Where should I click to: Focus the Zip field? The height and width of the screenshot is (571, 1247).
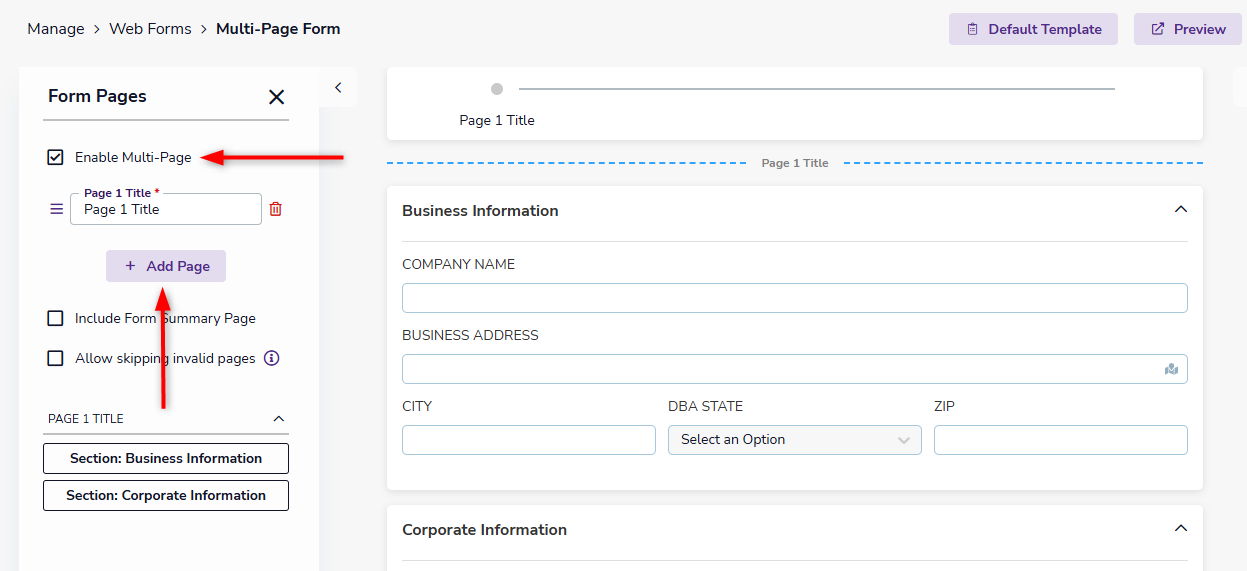[x=1061, y=440]
